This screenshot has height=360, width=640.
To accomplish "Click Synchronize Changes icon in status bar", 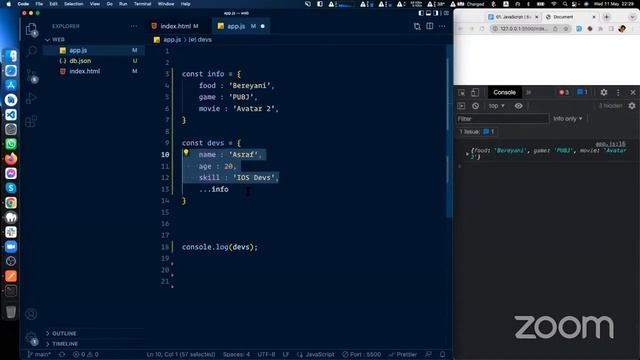I will (x=62, y=354).
